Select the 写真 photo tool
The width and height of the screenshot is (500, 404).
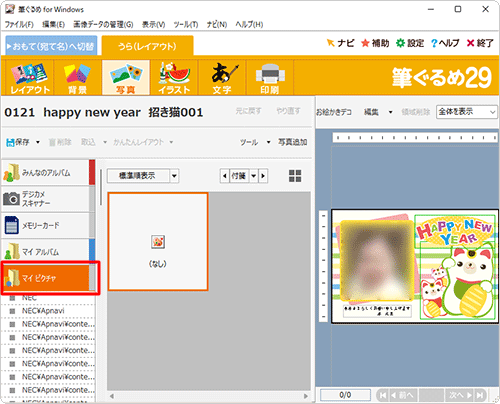[x=126, y=78]
